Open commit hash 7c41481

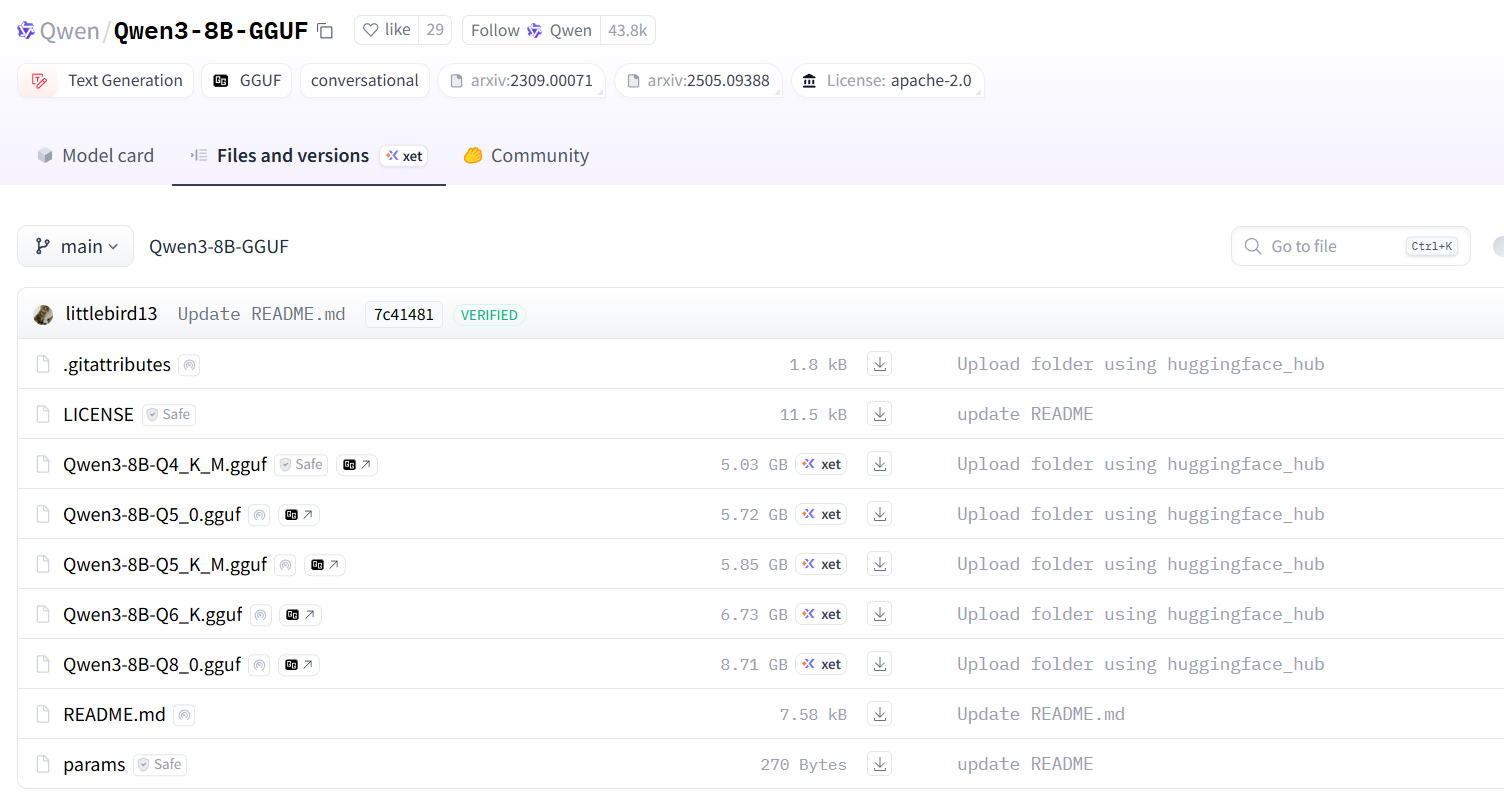click(x=403, y=314)
